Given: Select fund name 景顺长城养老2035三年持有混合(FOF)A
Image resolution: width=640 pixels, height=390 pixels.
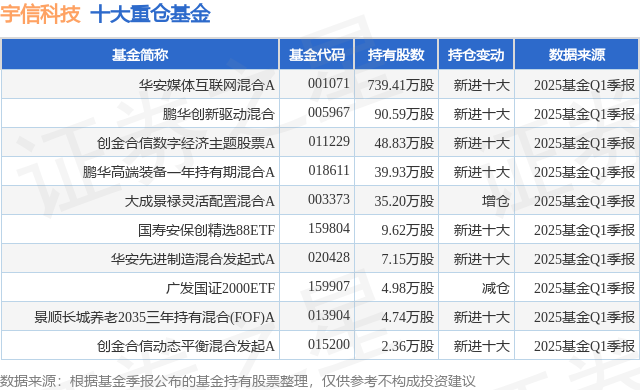Looking at the screenshot, I should pyautogui.click(x=154, y=317).
